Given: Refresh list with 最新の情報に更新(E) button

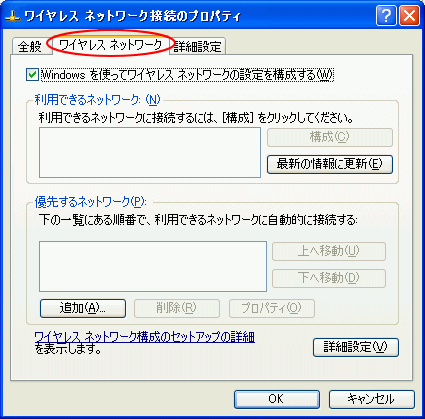Looking at the screenshot, I should 330,164.
